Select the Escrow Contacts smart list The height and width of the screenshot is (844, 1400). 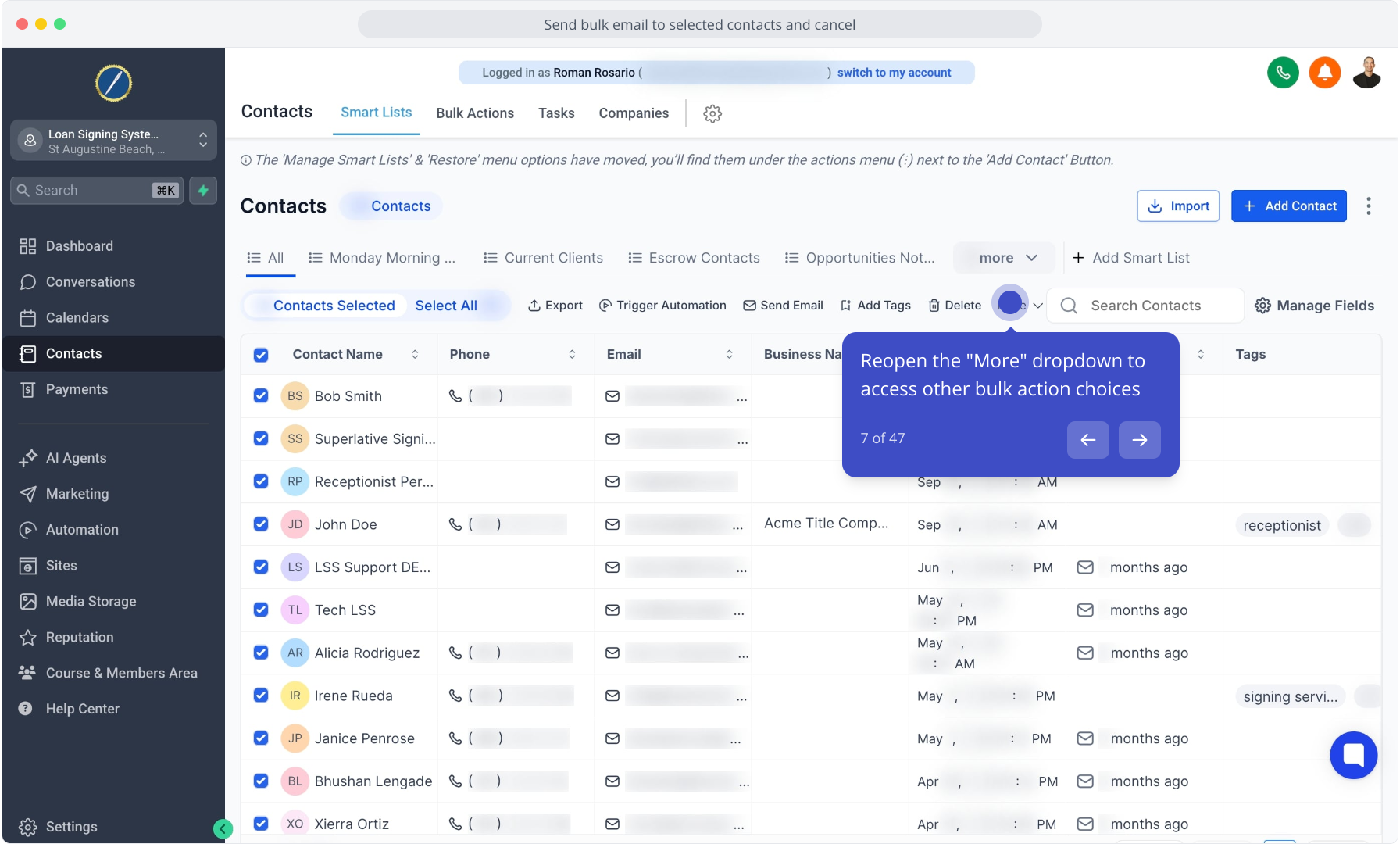click(695, 258)
